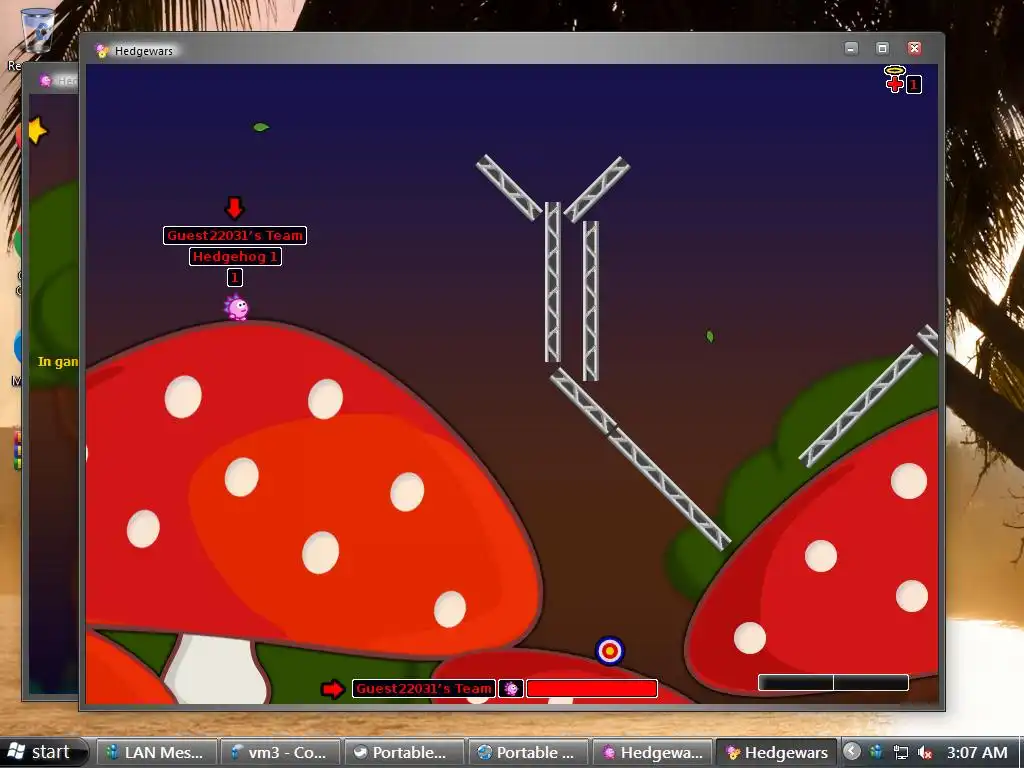Click the "Hedgehog 1" name label
This screenshot has height=768, width=1024.
pos(235,257)
